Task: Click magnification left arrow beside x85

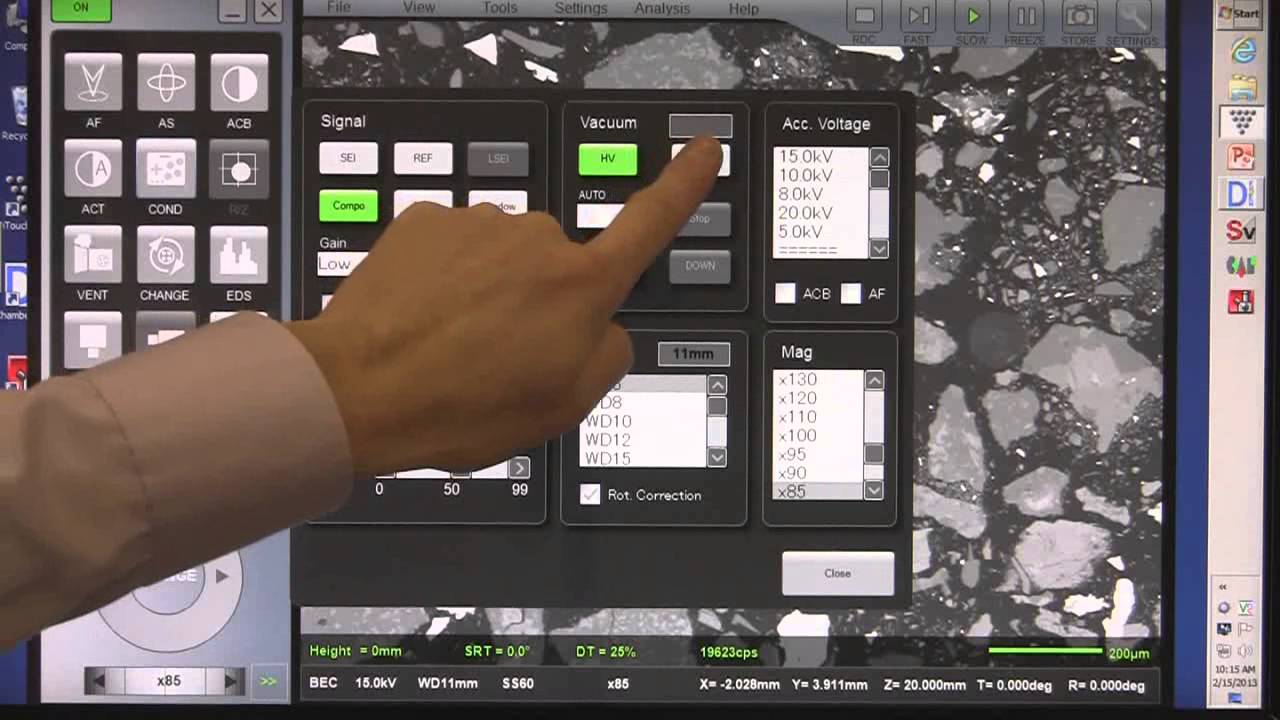Action: pos(97,681)
